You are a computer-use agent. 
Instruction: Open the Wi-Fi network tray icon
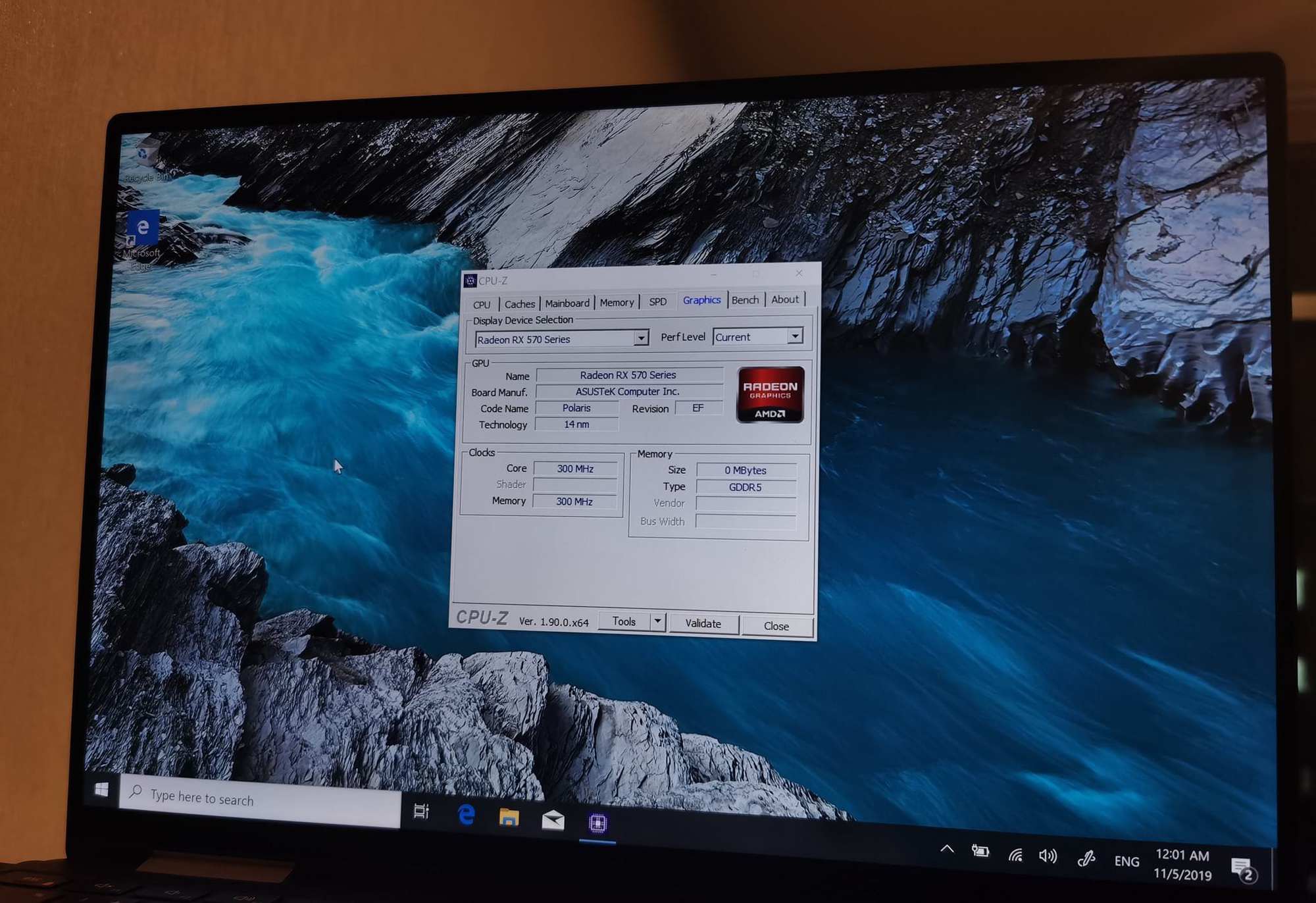click(1015, 854)
